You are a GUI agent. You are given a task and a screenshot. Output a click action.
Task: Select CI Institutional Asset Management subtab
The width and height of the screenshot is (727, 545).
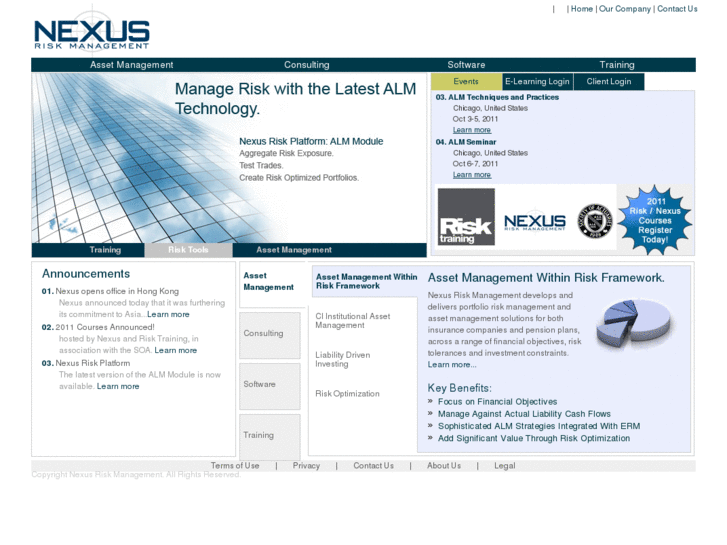pyautogui.click(x=353, y=321)
